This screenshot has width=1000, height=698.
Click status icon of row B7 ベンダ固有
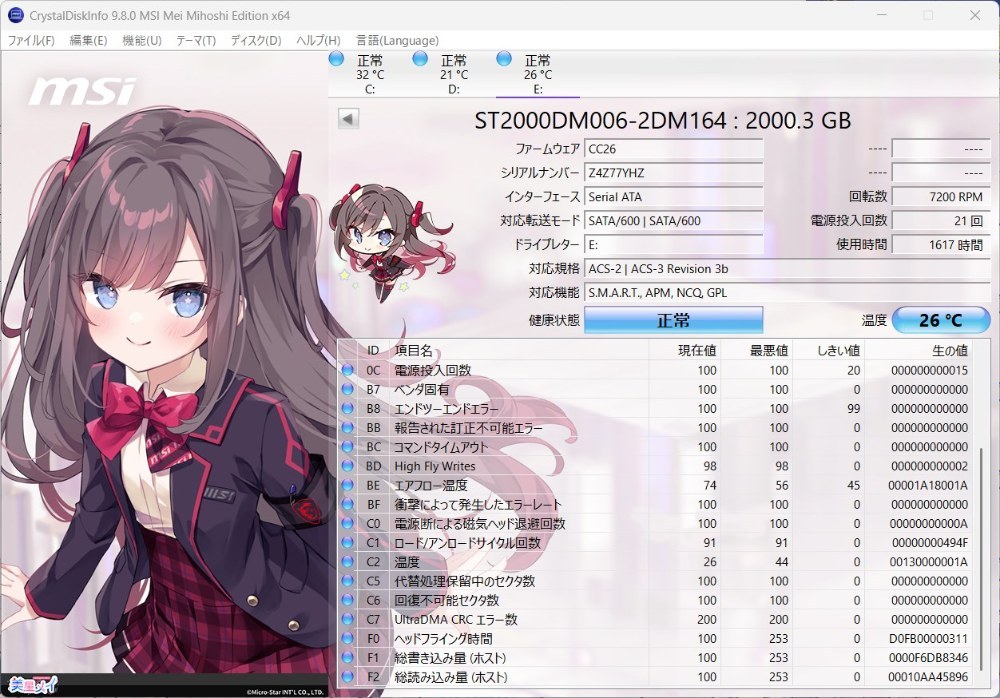tap(348, 389)
